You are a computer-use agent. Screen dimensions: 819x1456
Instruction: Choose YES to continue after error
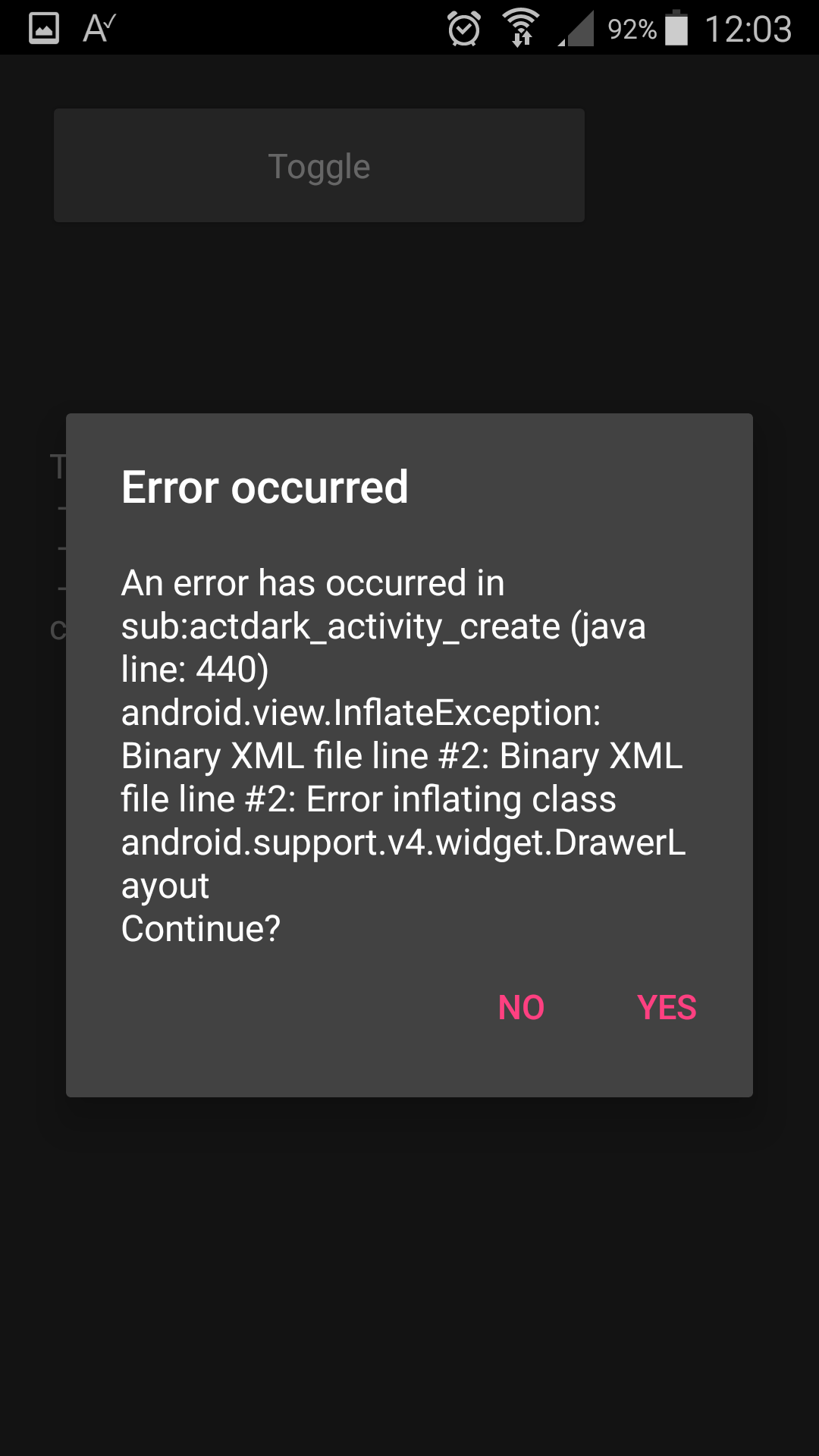click(667, 1008)
